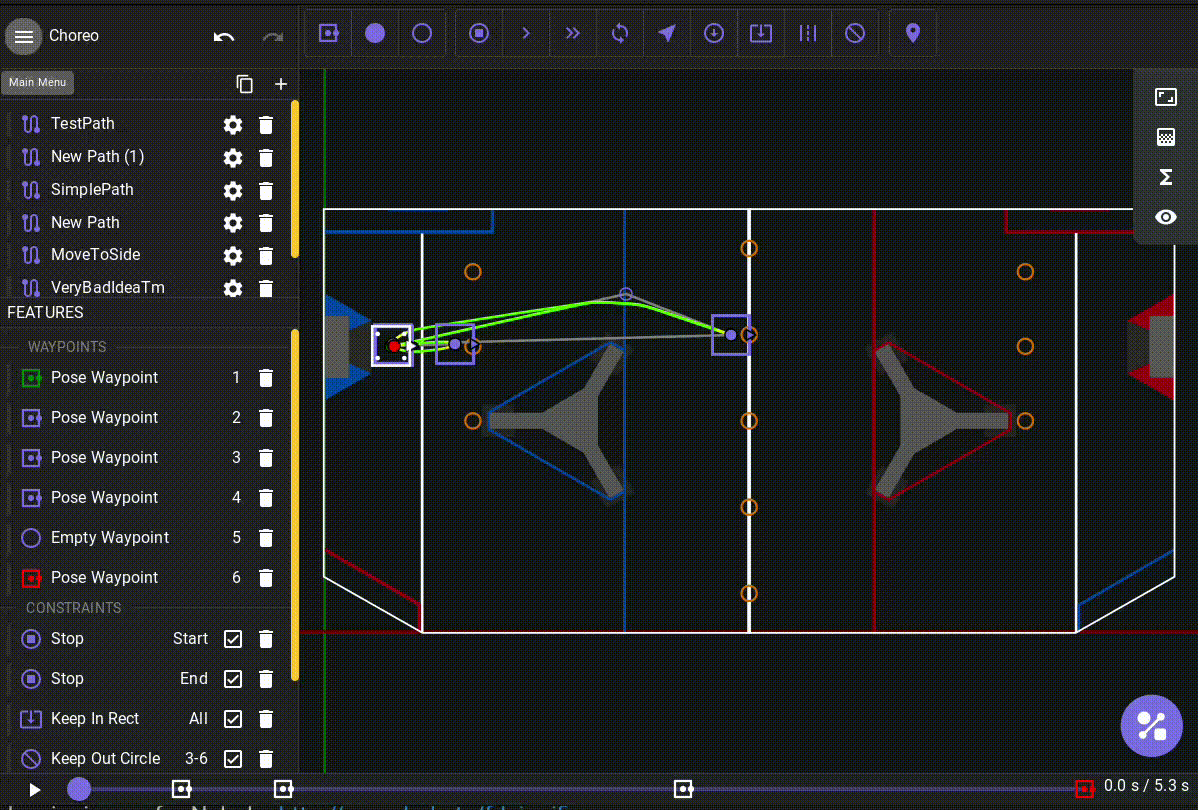Open the grid panel icon on right

[1166, 138]
